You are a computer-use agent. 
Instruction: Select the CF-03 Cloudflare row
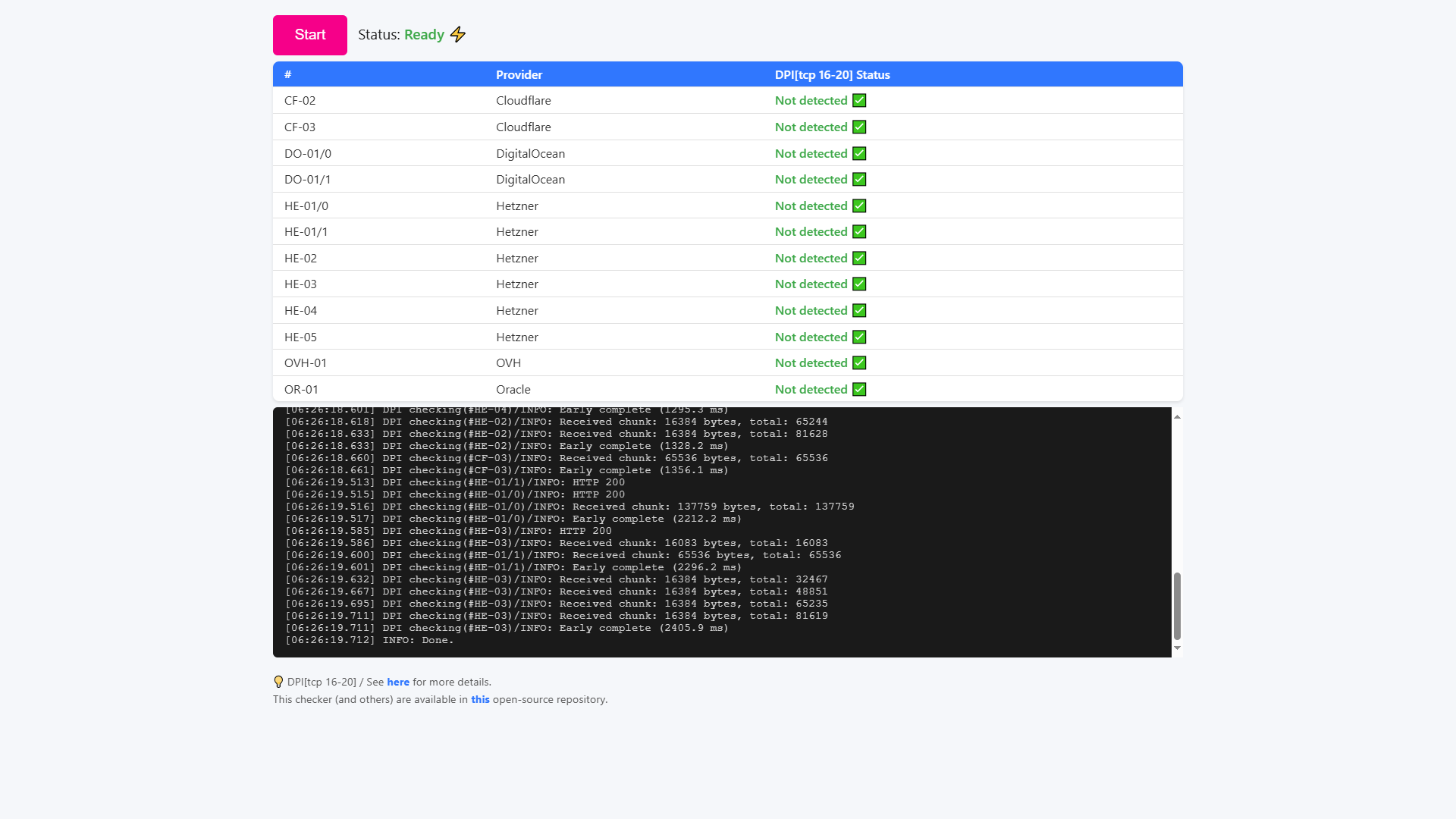tap(523, 127)
